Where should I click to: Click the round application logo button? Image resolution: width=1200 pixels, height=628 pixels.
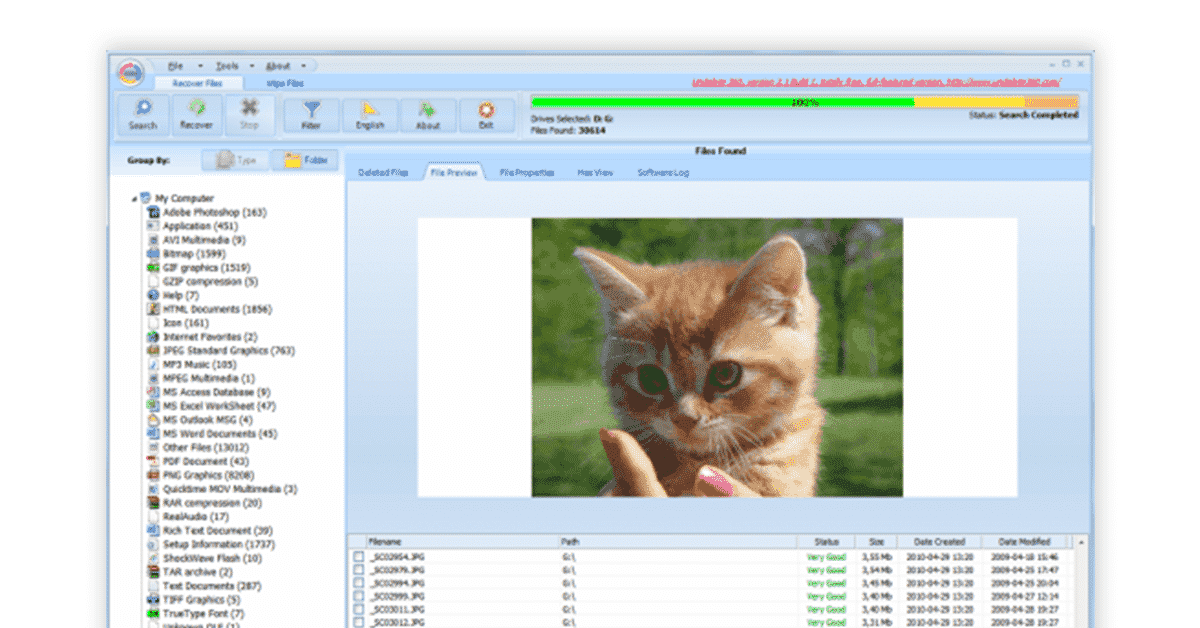[131, 72]
